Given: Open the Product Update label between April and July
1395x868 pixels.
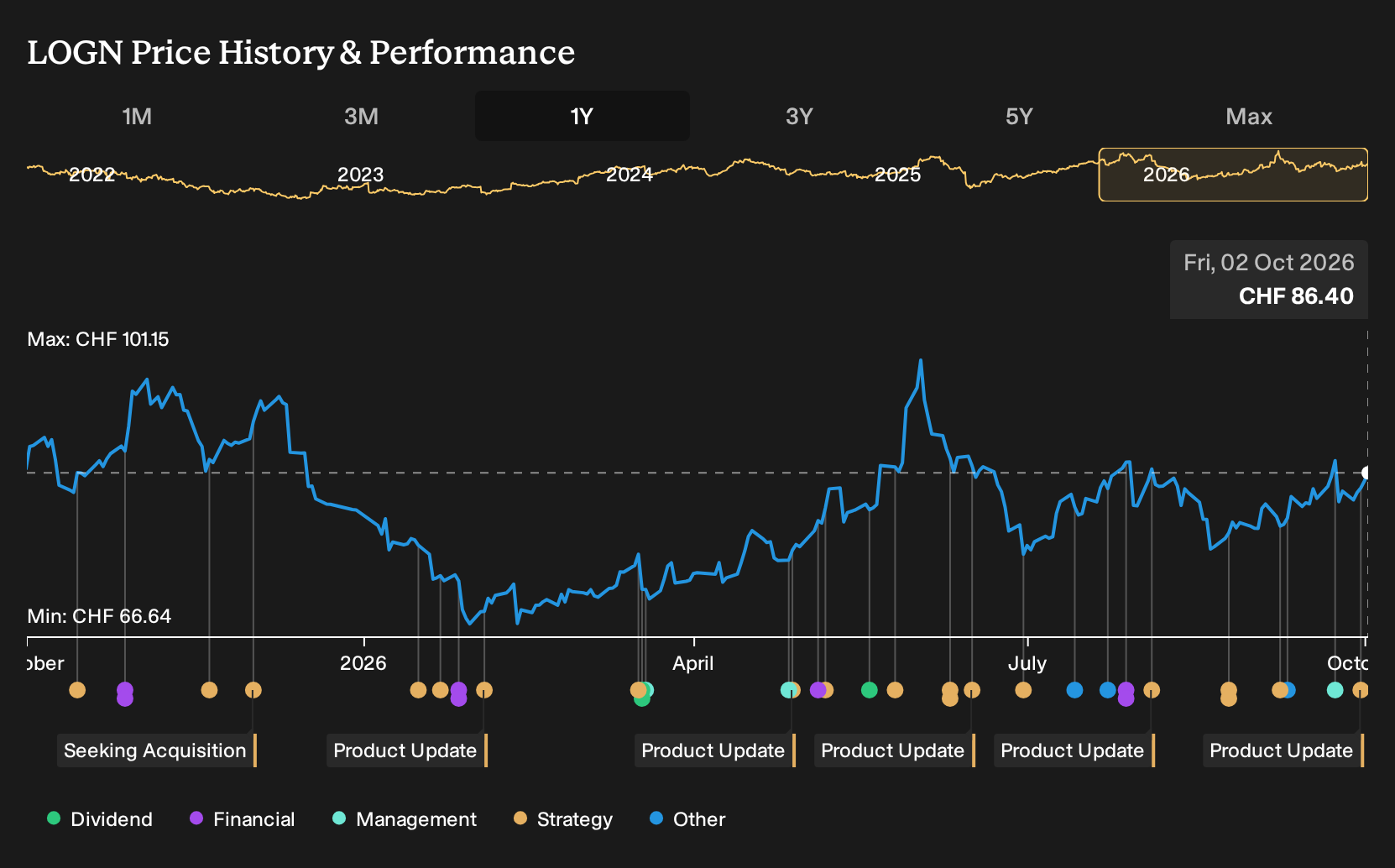Looking at the screenshot, I should point(895,750).
